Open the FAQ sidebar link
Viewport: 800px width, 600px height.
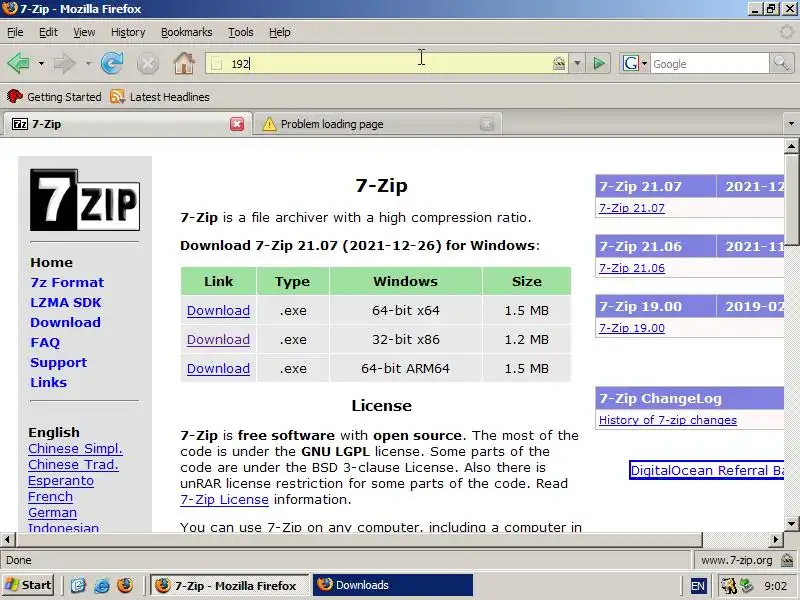pyautogui.click(x=45, y=342)
